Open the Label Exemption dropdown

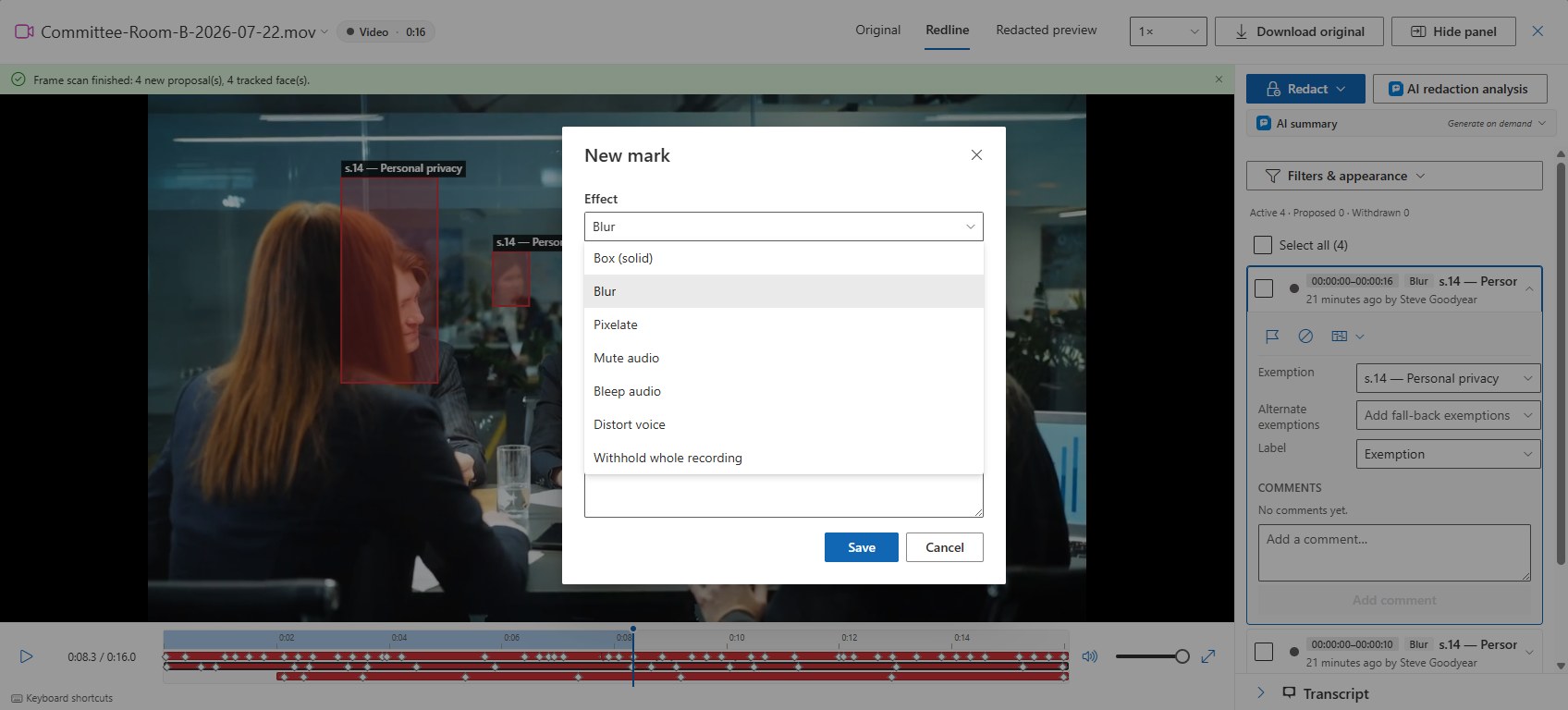coord(1448,454)
